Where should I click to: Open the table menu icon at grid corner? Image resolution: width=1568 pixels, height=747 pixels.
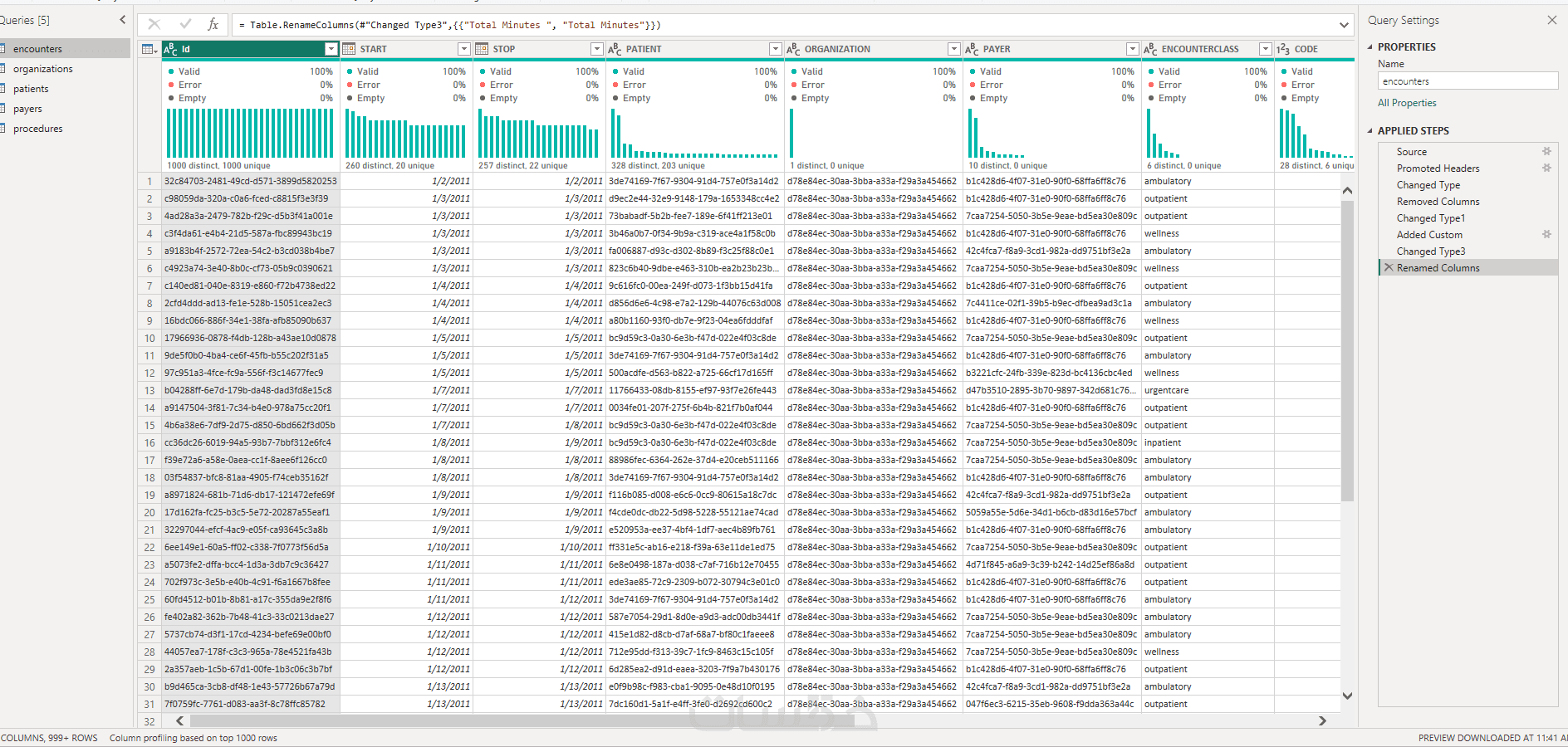click(149, 49)
